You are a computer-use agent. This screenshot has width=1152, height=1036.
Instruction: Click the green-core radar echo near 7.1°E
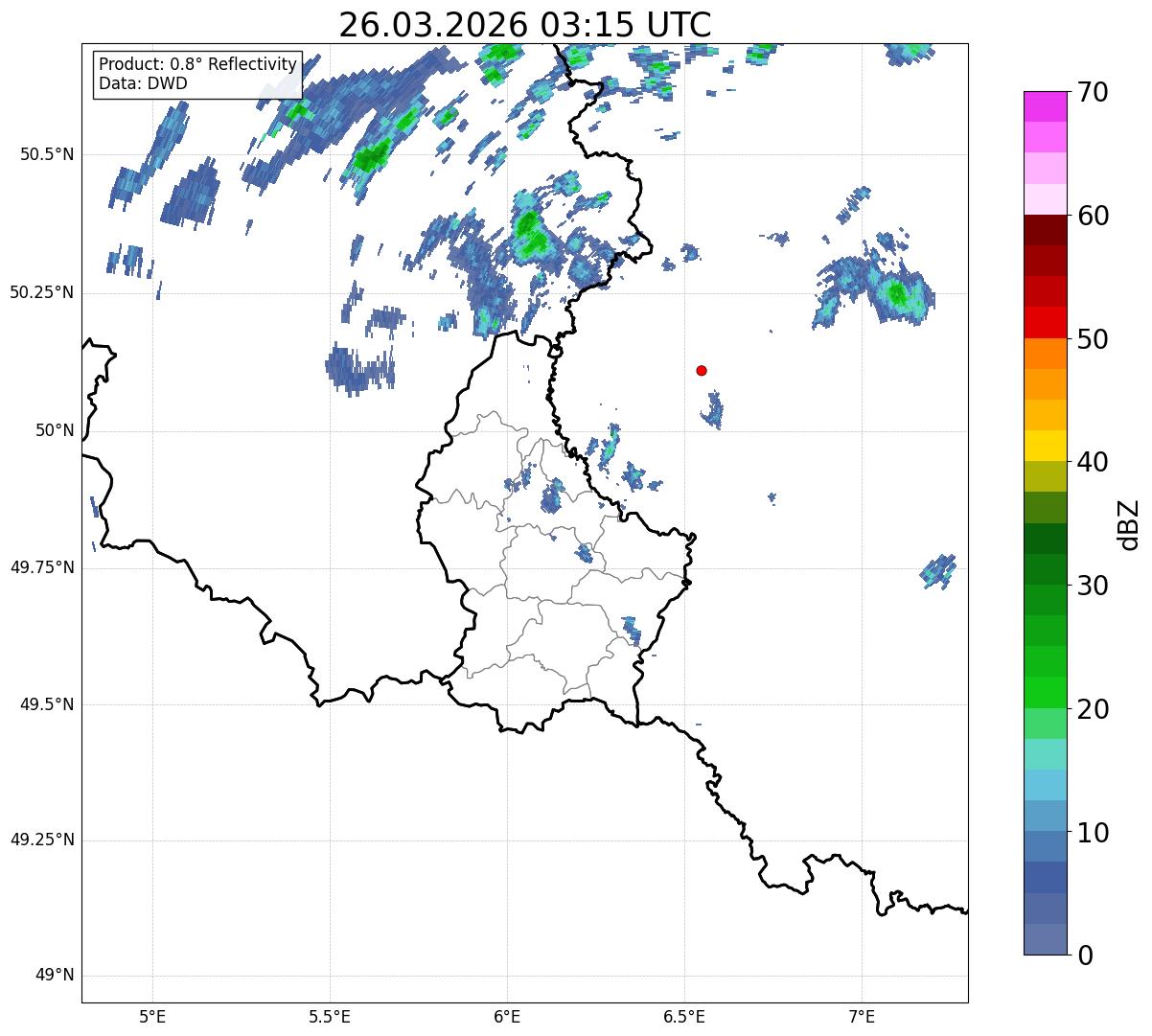pyautogui.click(x=896, y=292)
